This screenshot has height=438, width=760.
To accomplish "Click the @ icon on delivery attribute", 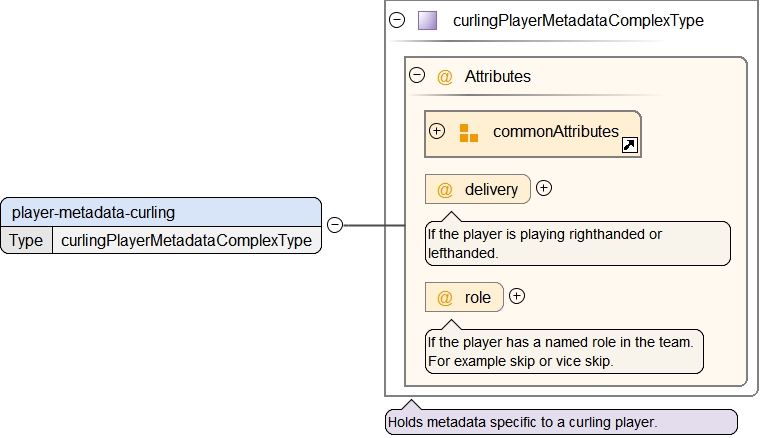I will pyautogui.click(x=445, y=189).
